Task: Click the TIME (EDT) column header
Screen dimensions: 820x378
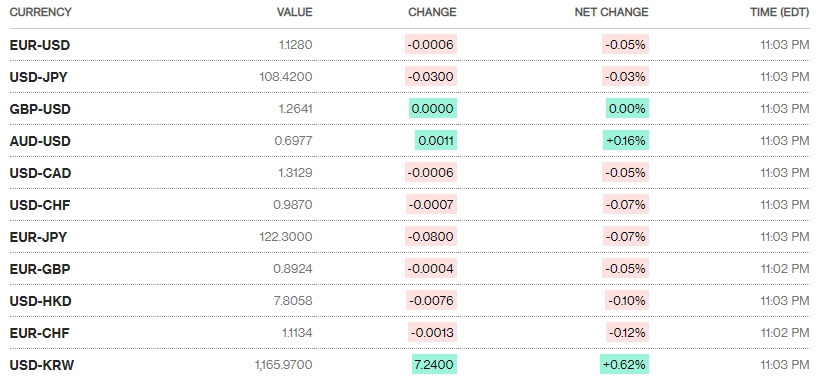Action: click(780, 12)
